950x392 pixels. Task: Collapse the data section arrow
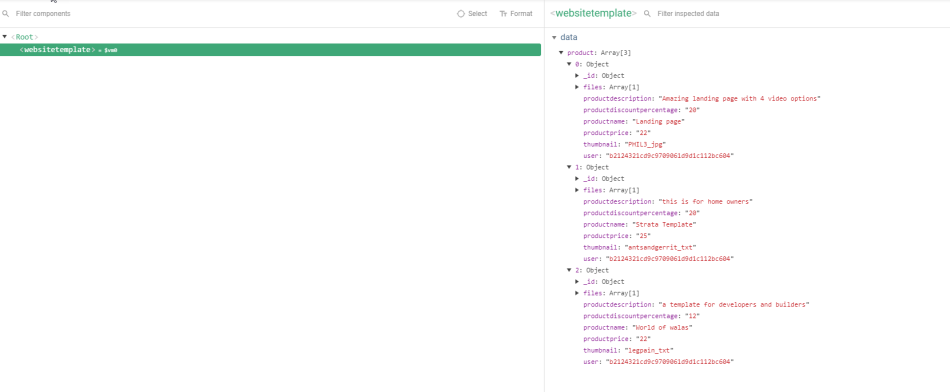(x=554, y=38)
